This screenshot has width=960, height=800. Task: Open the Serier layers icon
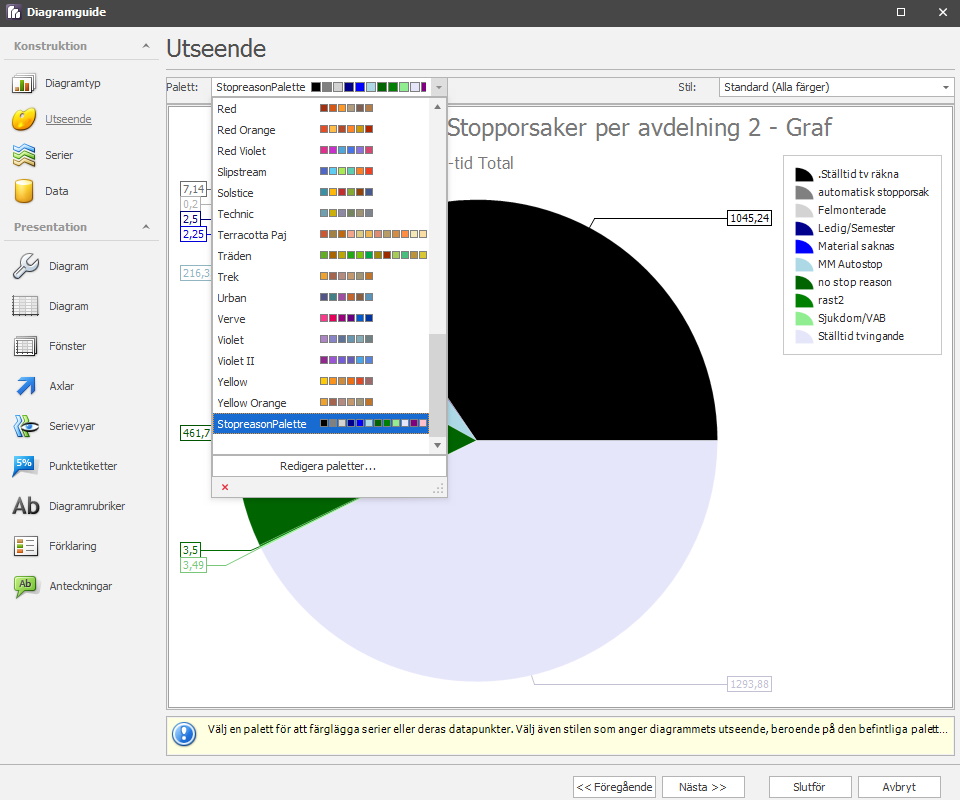tap(23, 155)
